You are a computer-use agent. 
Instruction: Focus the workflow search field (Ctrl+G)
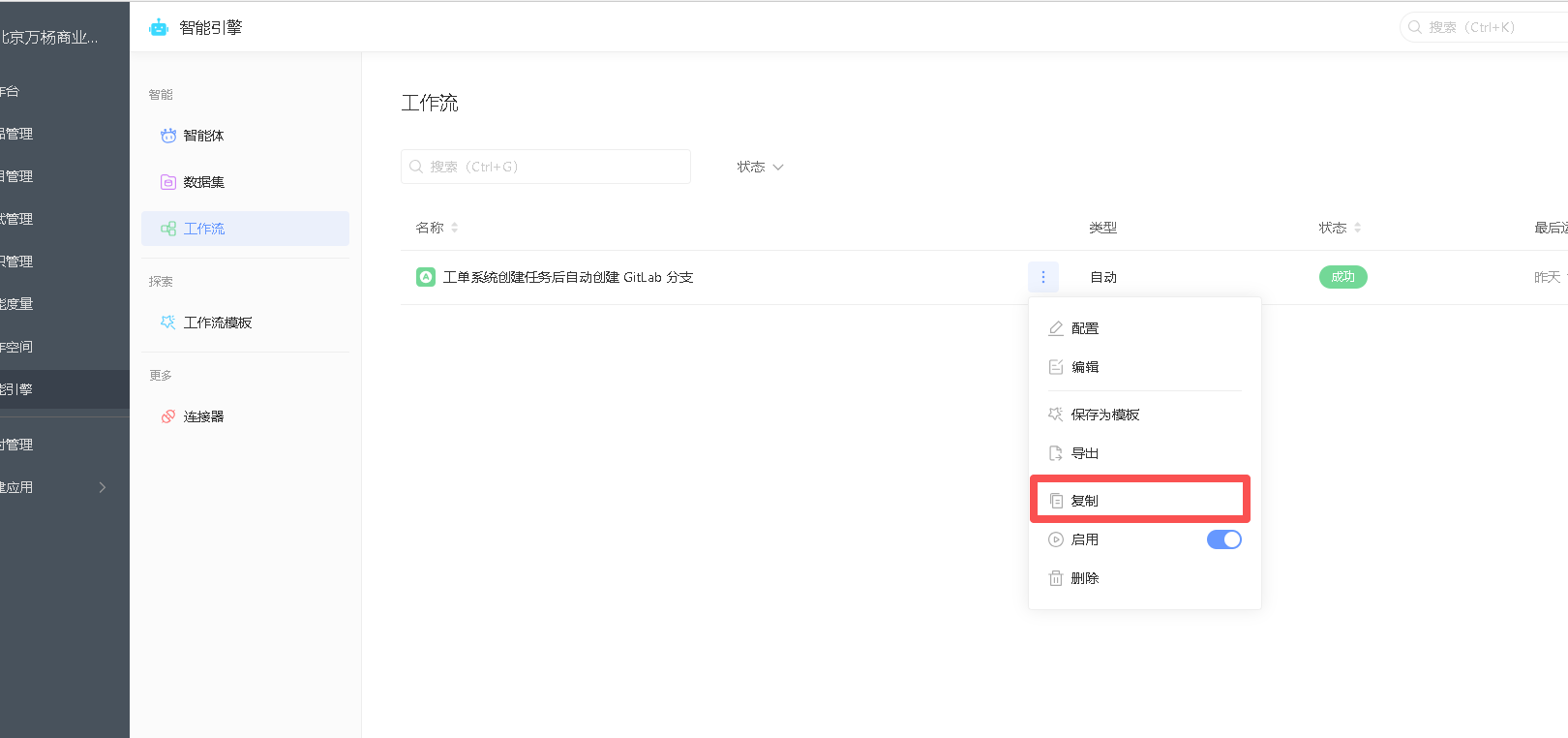click(x=546, y=167)
